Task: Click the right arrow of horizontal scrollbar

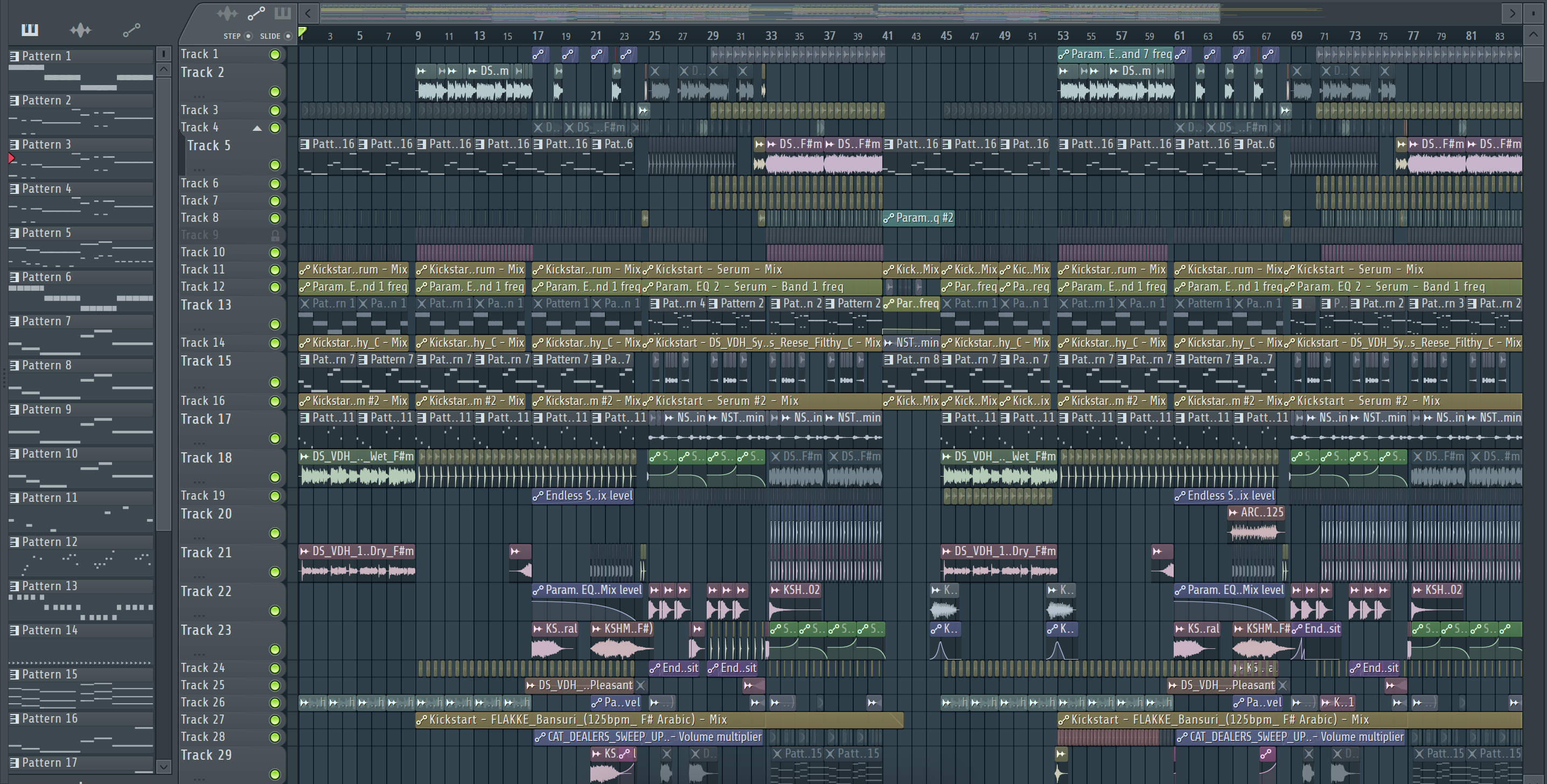Action: tap(1512, 12)
